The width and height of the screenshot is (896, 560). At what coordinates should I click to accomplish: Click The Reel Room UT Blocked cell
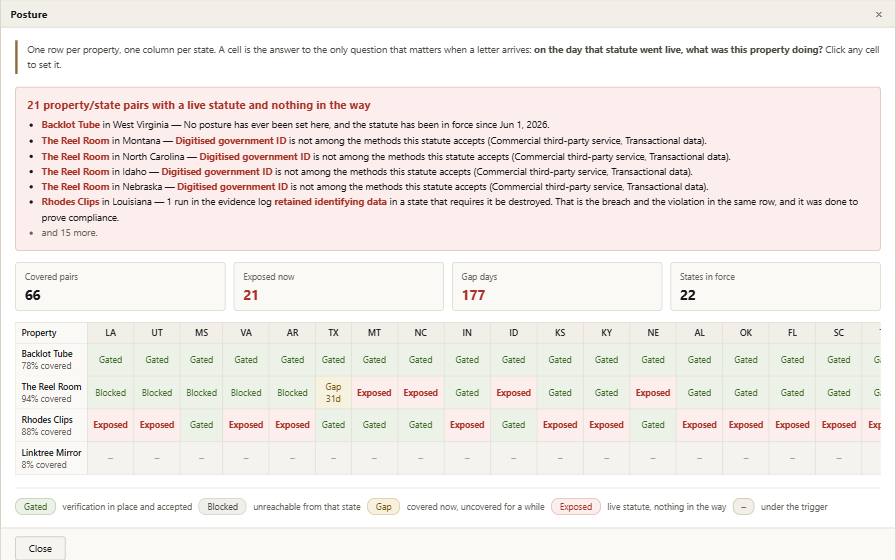pyautogui.click(x=157, y=393)
